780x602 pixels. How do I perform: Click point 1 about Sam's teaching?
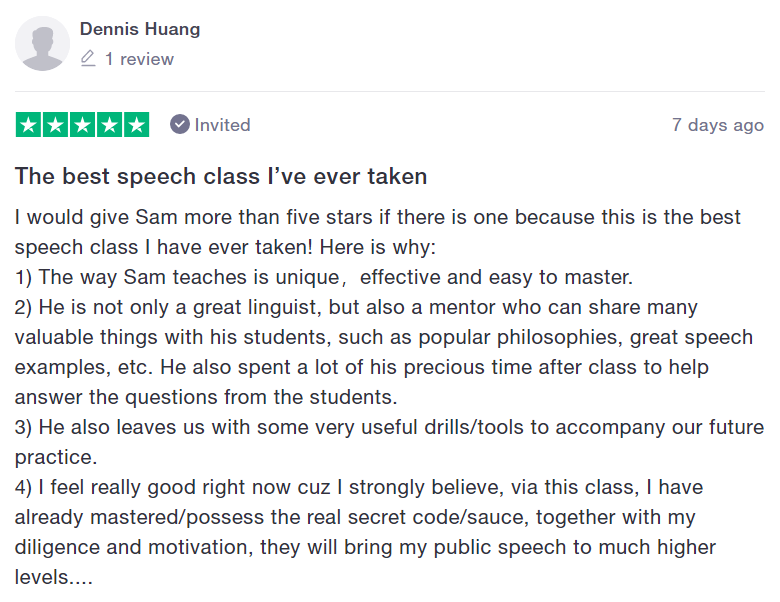324,277
